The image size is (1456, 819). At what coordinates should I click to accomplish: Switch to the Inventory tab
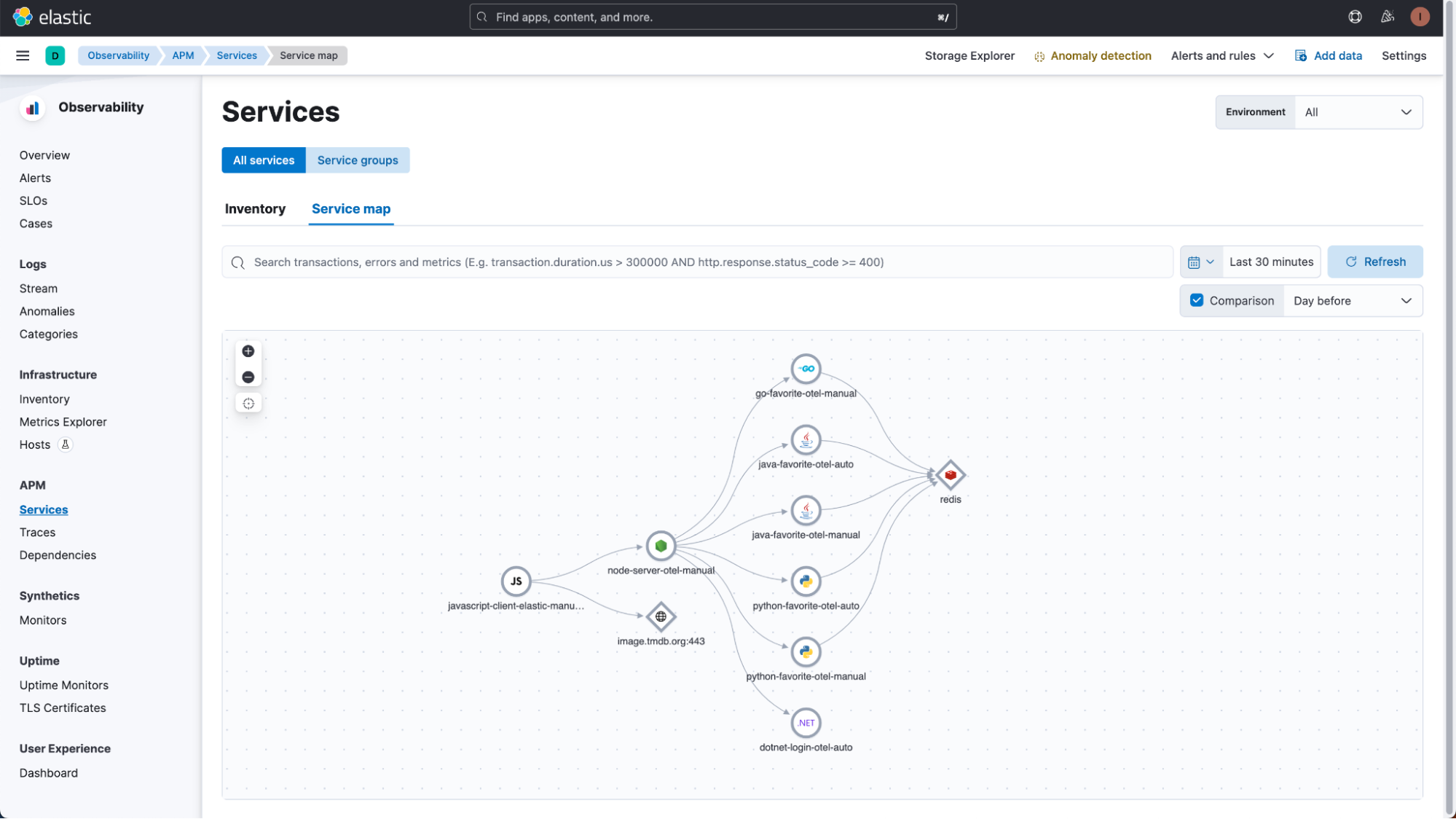(255, 208)
